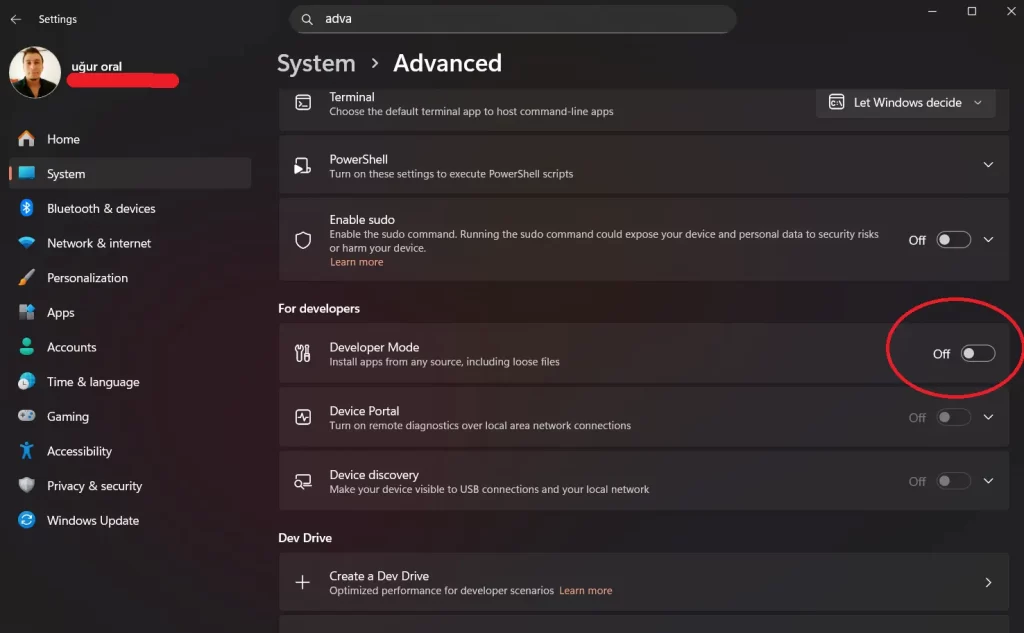Select the Terminal app icon
This screenshot has height=633, width=1024.
click(303, 101)
